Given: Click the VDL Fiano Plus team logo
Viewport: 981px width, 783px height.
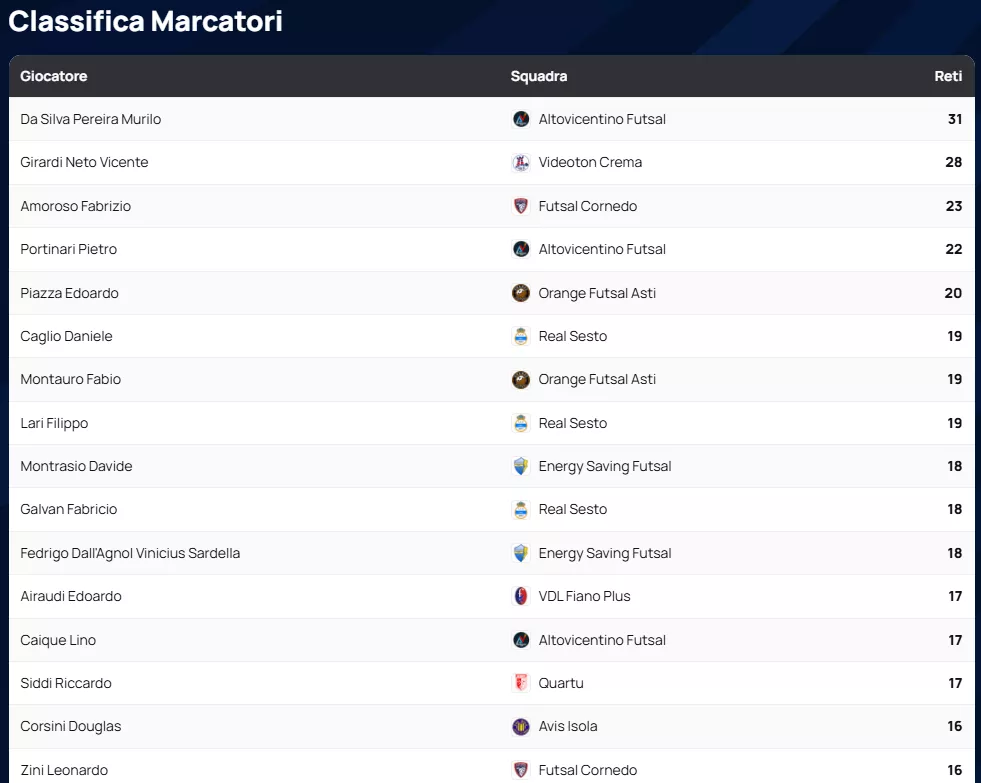Looking at the screenshot, I should point(521,596).
